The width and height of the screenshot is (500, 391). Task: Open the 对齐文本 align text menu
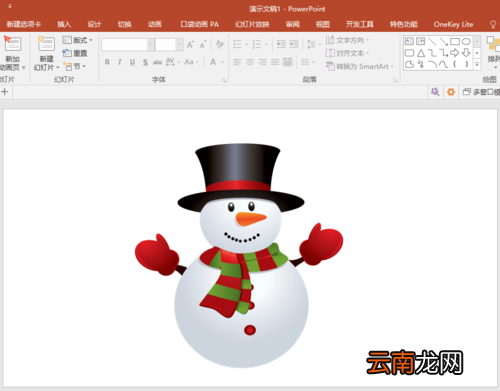(347, 53)
